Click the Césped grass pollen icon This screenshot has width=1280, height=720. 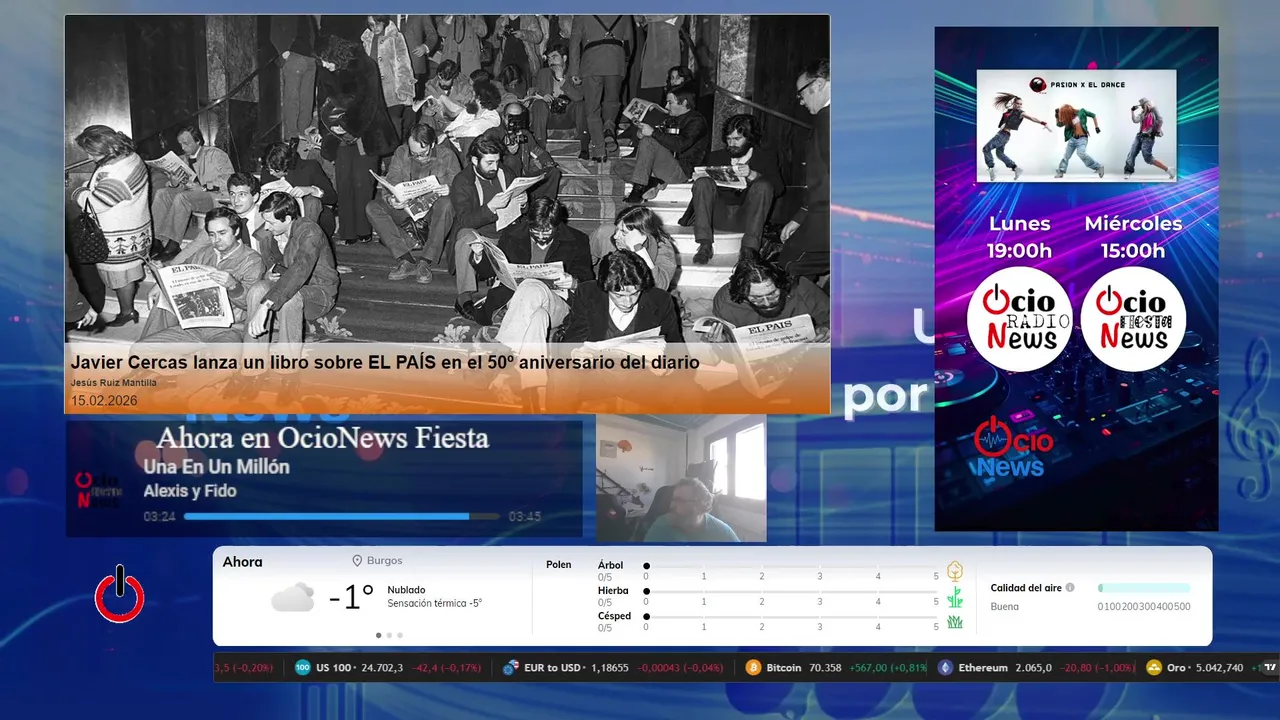(x=955, y=622)
